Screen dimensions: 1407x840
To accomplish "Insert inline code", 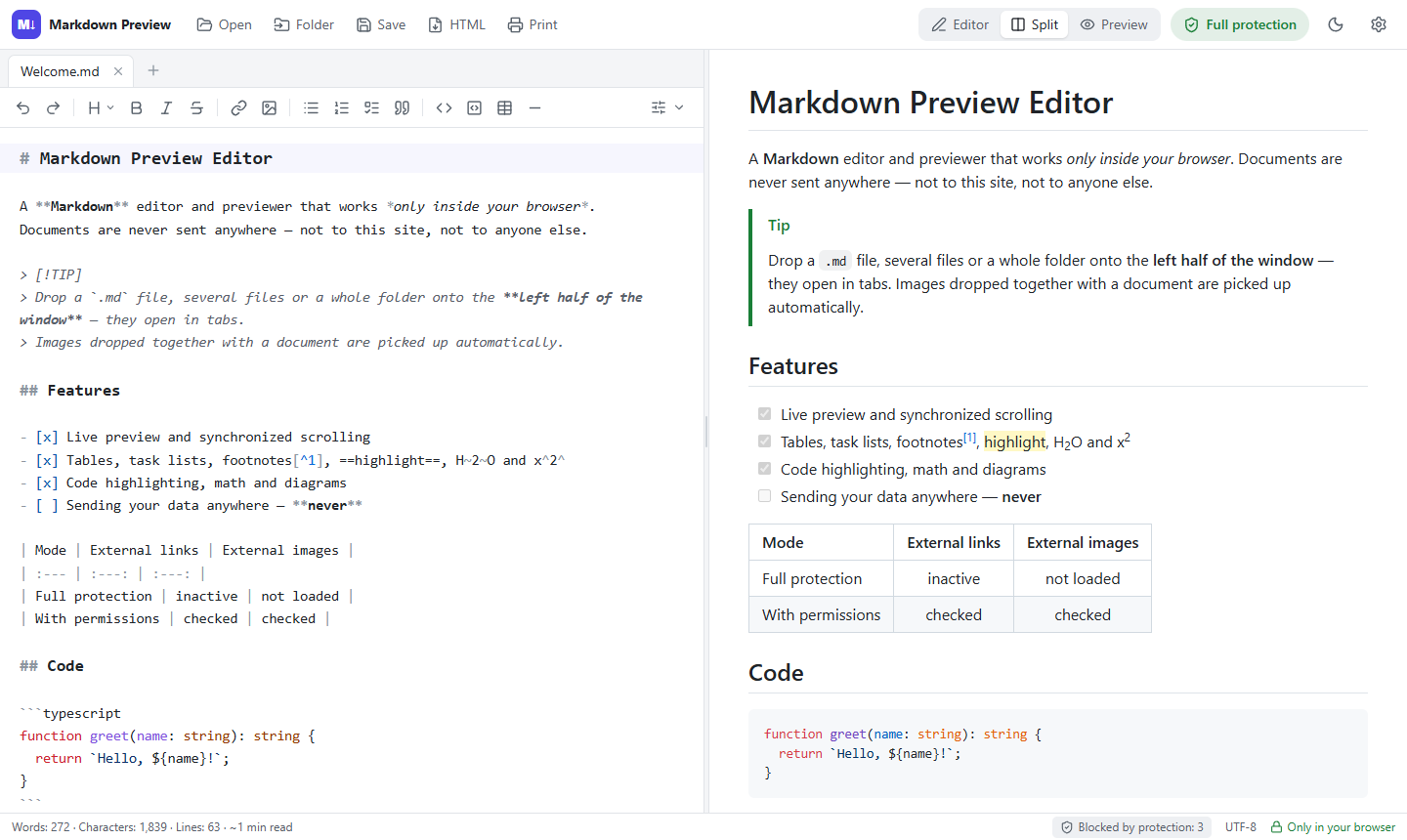I will [444, 108].
